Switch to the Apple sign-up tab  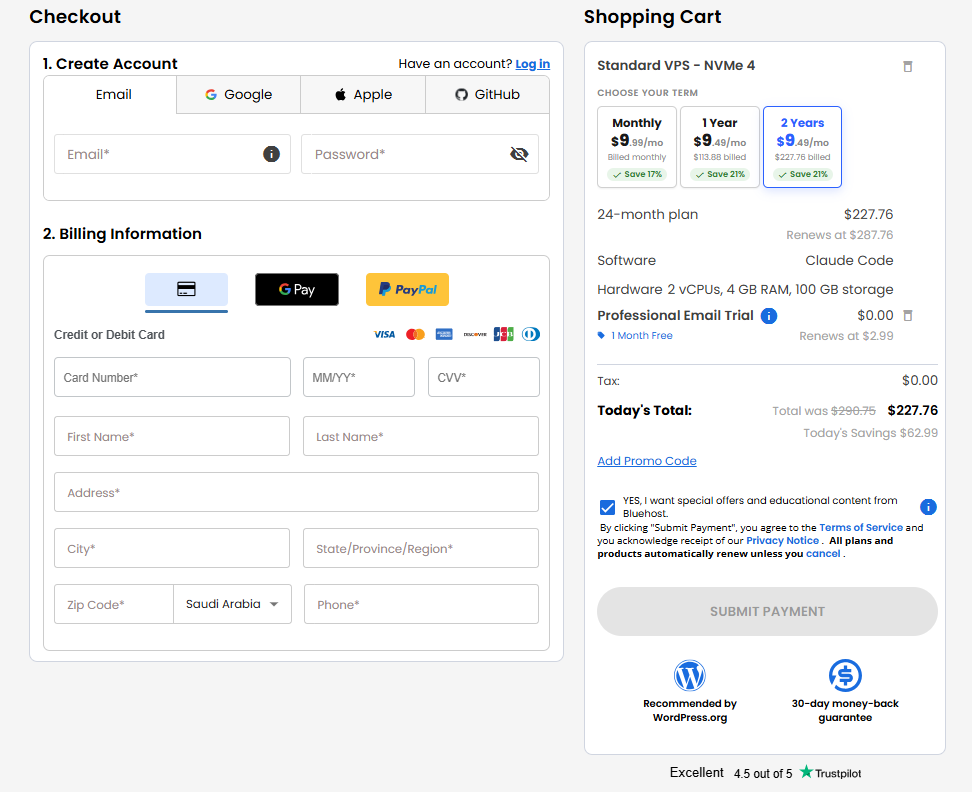363,95
